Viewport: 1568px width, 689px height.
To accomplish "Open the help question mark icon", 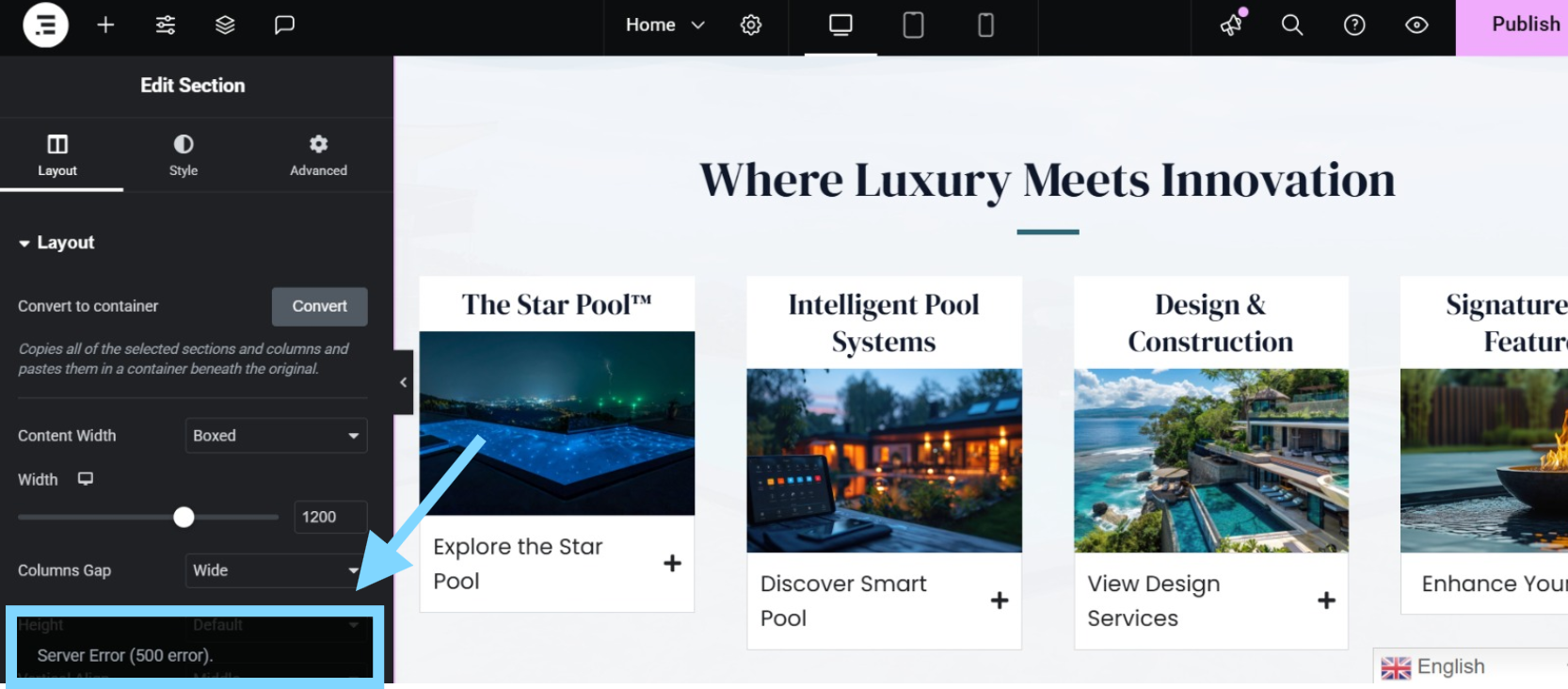I will (x=1354, y=25).
